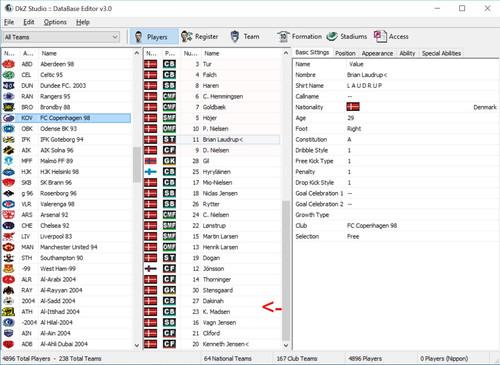Click the CF position badge for D. Nielsen
The height and width of the screenshot is (365, 500).
[x=169, y=150]
